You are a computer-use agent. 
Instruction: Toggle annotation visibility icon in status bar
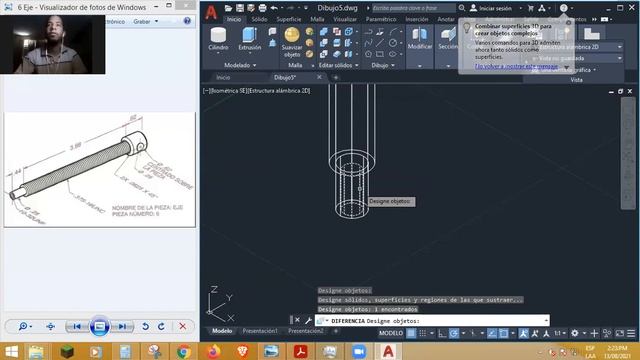click(x=523, y=333)
